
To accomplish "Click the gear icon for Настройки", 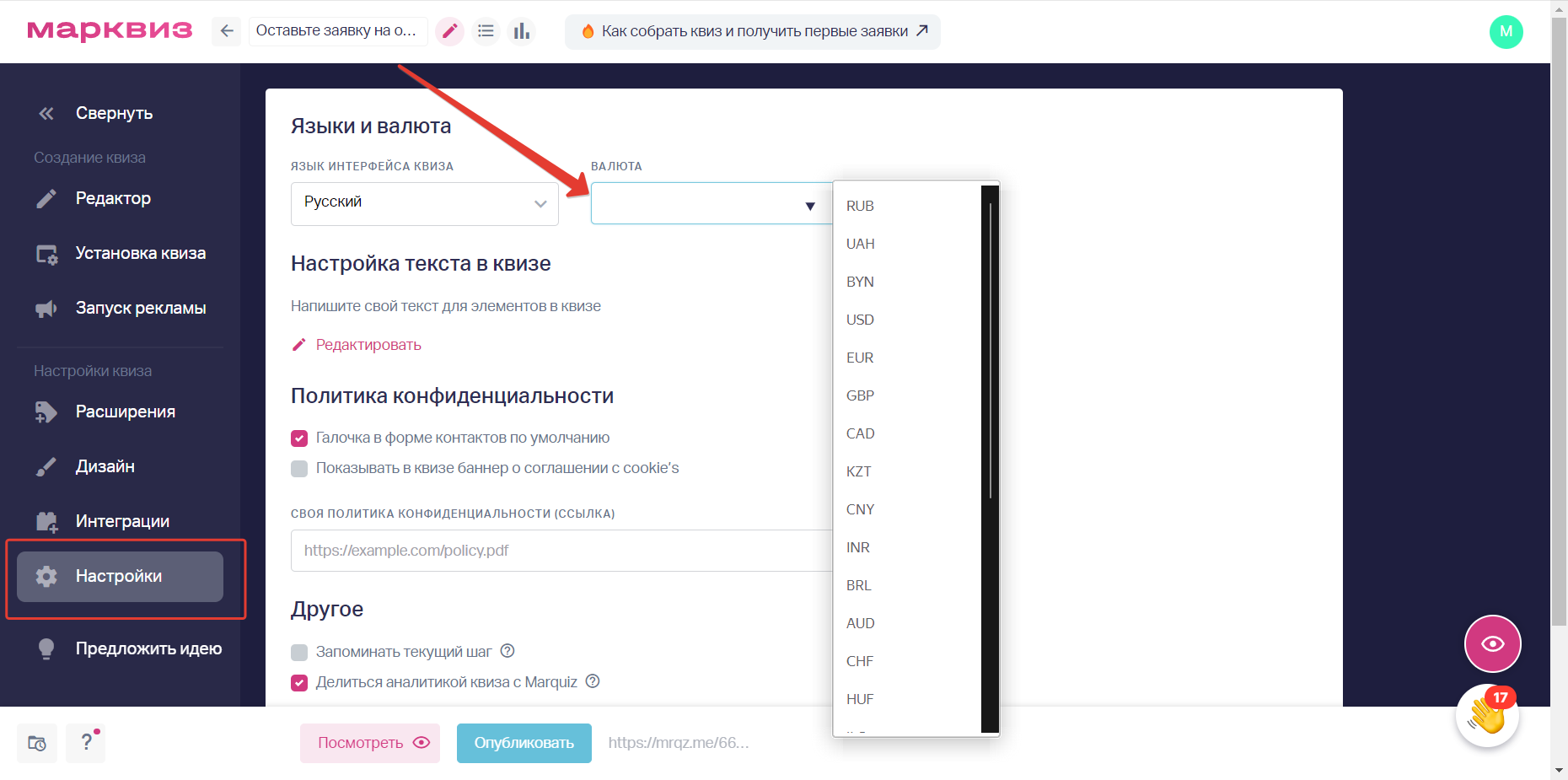I will 46,577.
